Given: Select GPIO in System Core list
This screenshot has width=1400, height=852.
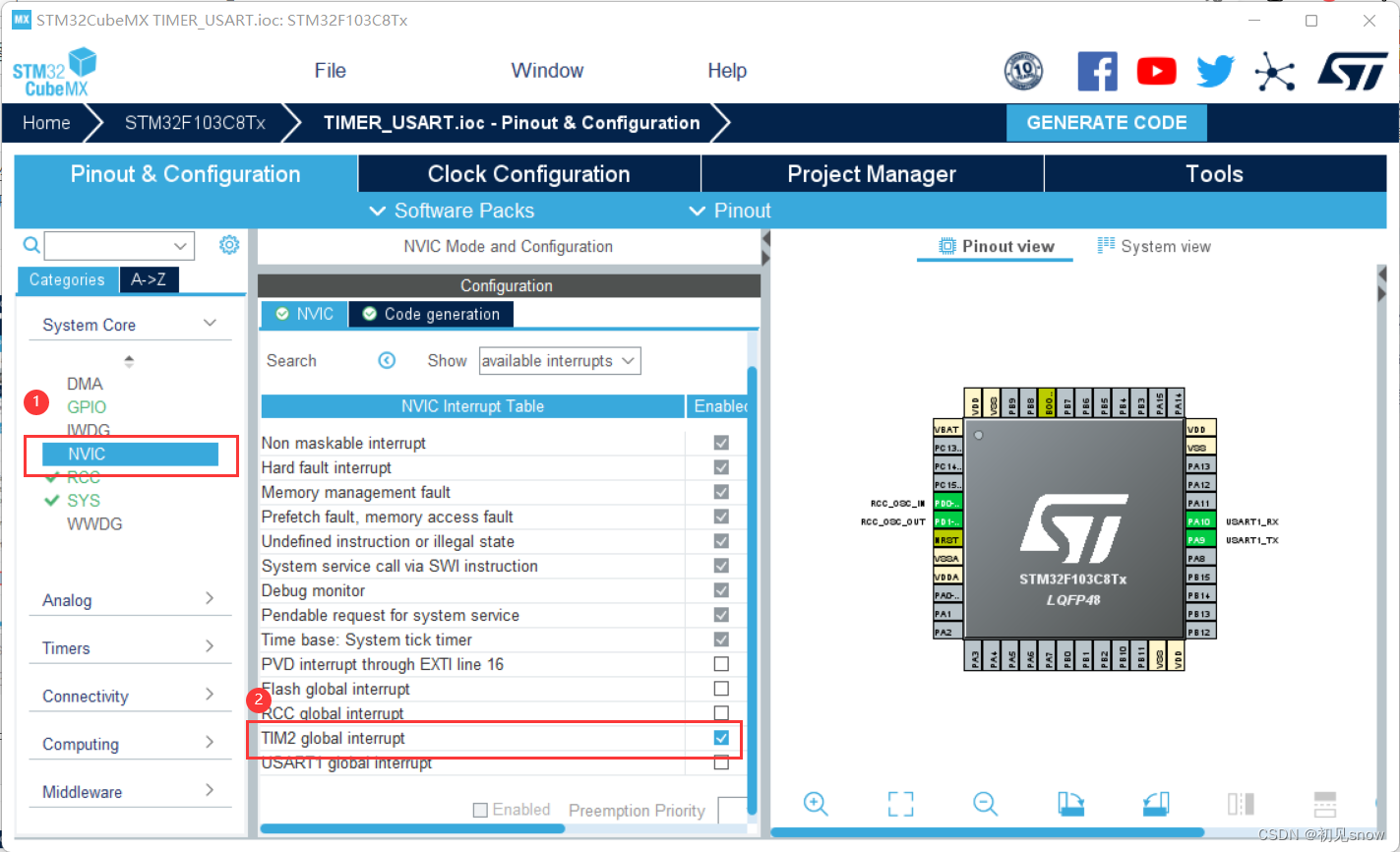Looking at the screenshot, I should [87, 406].
